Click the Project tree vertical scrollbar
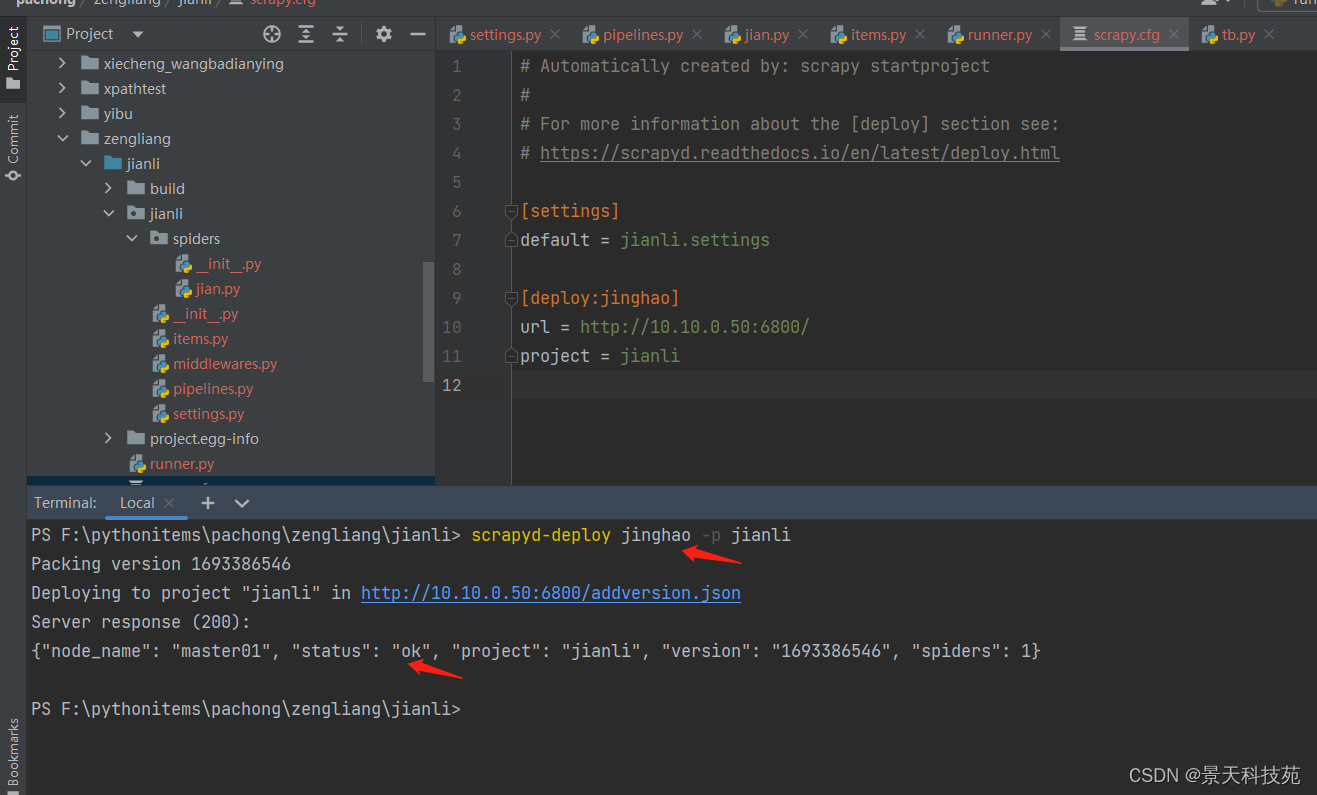 coord(429,320)
